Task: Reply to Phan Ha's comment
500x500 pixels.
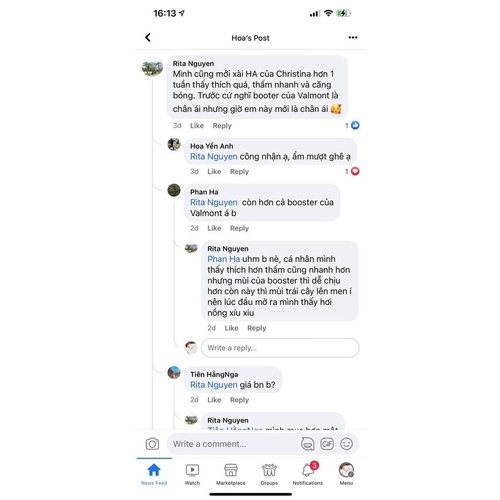Action: 239,228
